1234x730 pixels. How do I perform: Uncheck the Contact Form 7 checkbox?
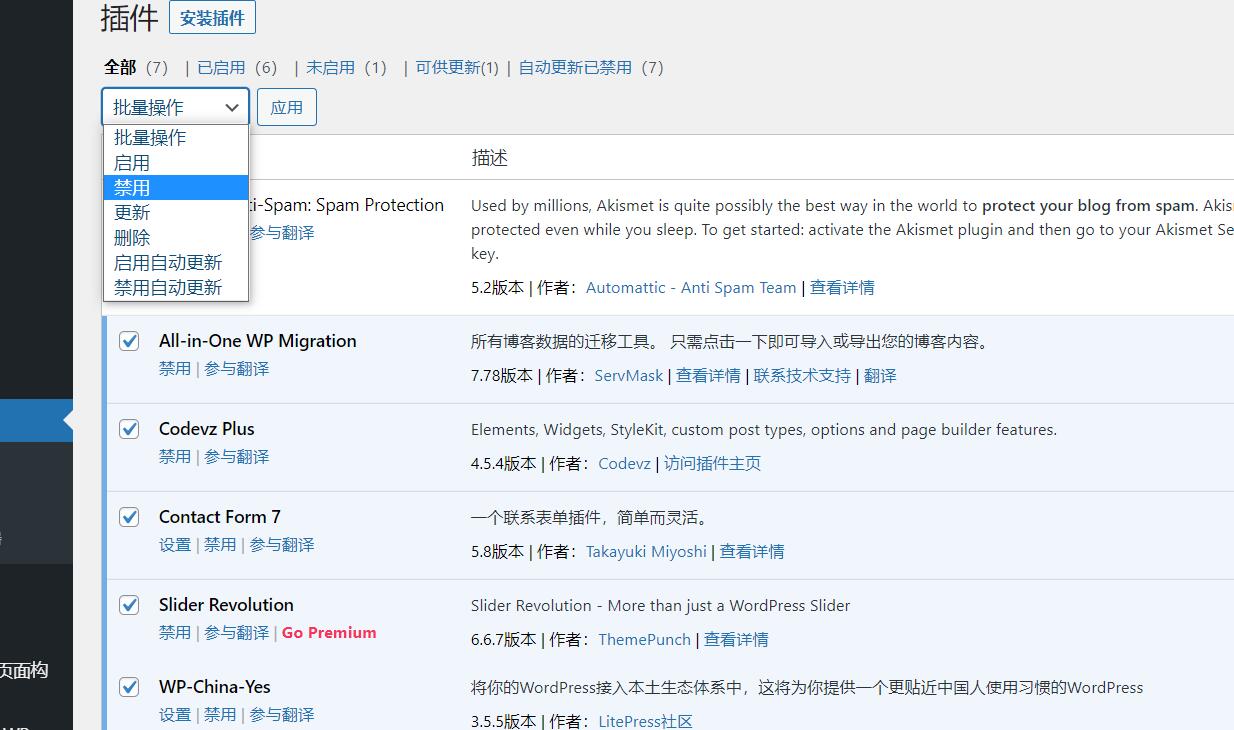[129, 517]
